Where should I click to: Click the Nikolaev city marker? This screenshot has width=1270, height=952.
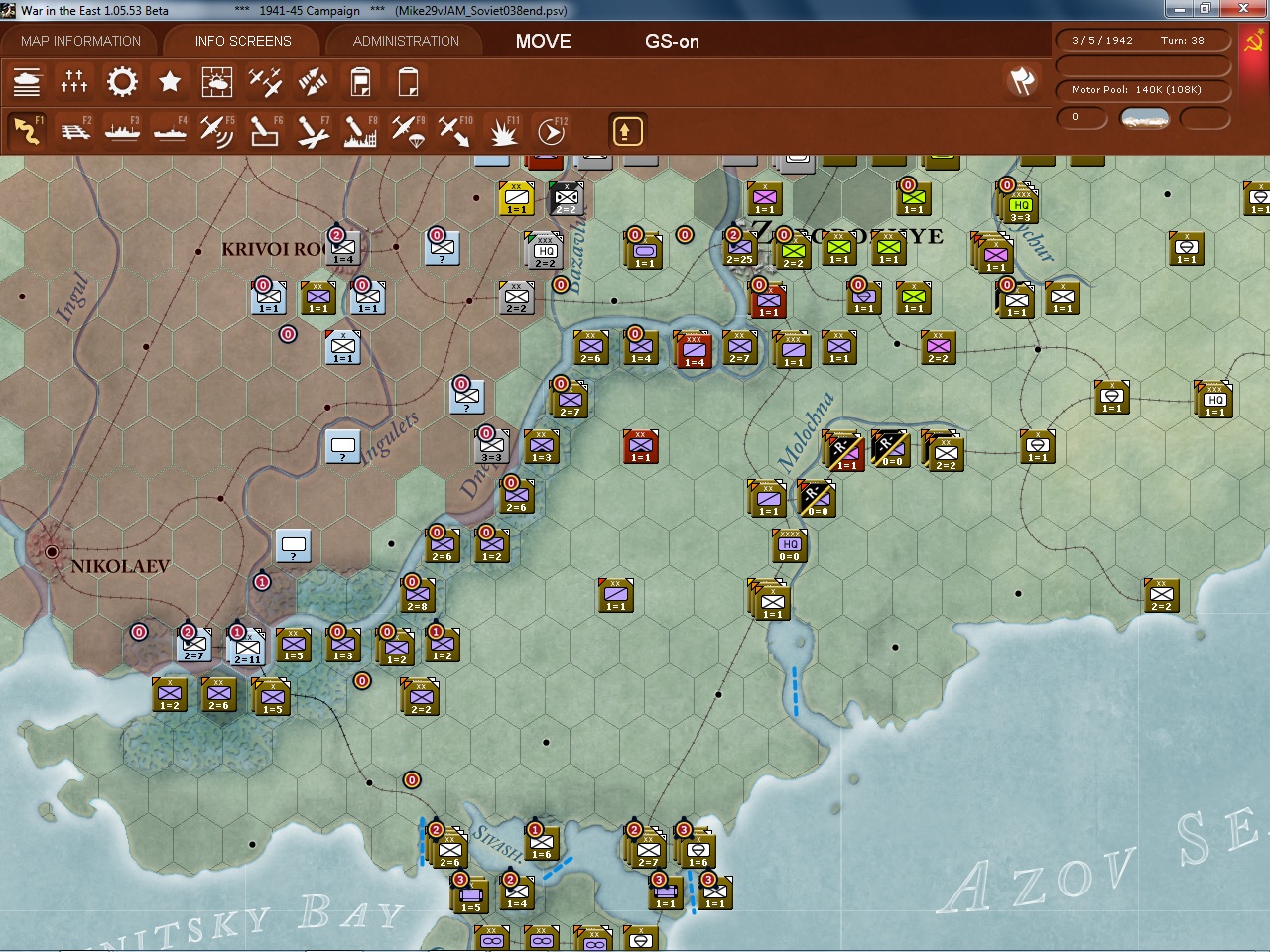52,551
